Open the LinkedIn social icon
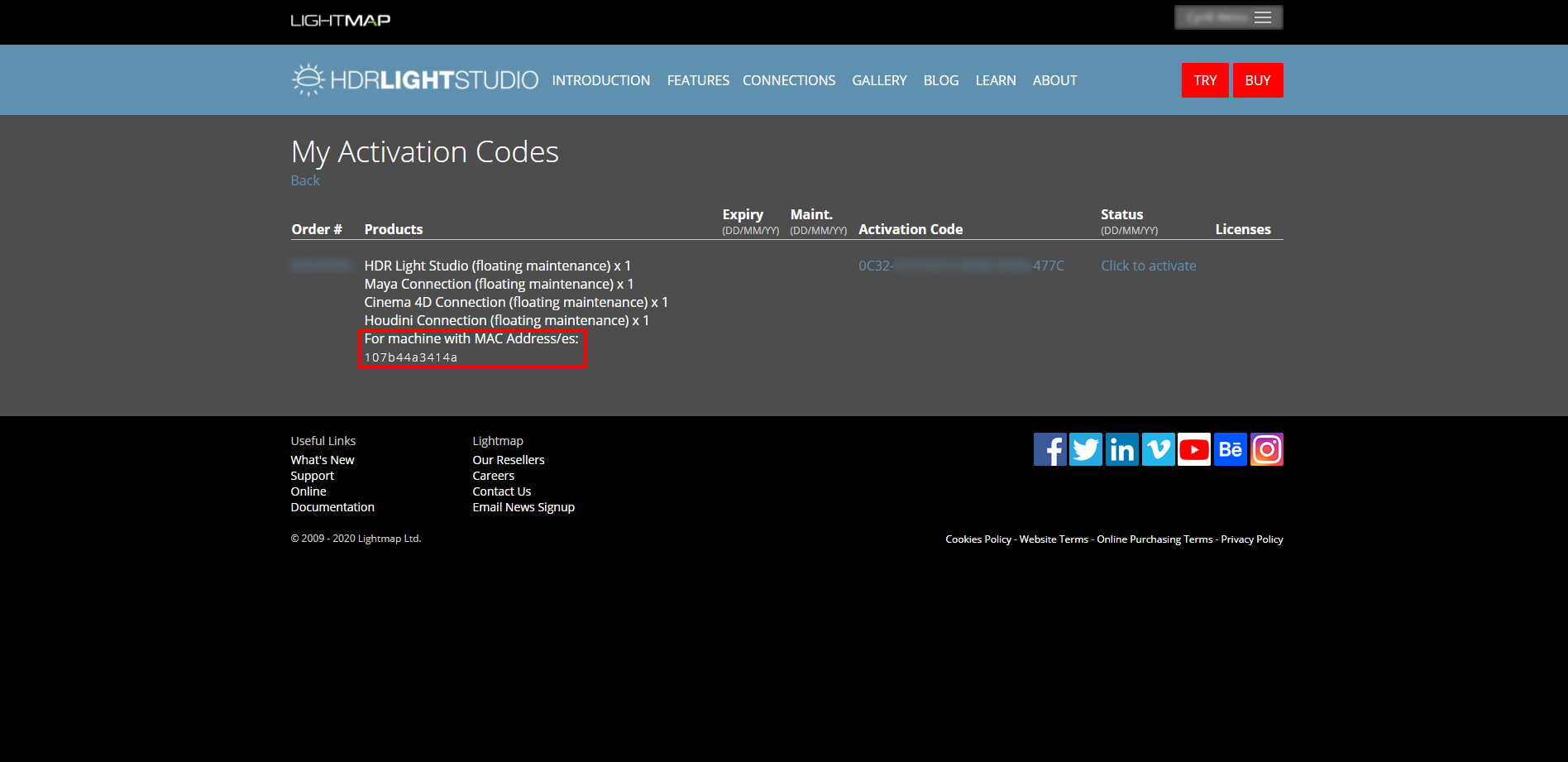 [1122, 449]
